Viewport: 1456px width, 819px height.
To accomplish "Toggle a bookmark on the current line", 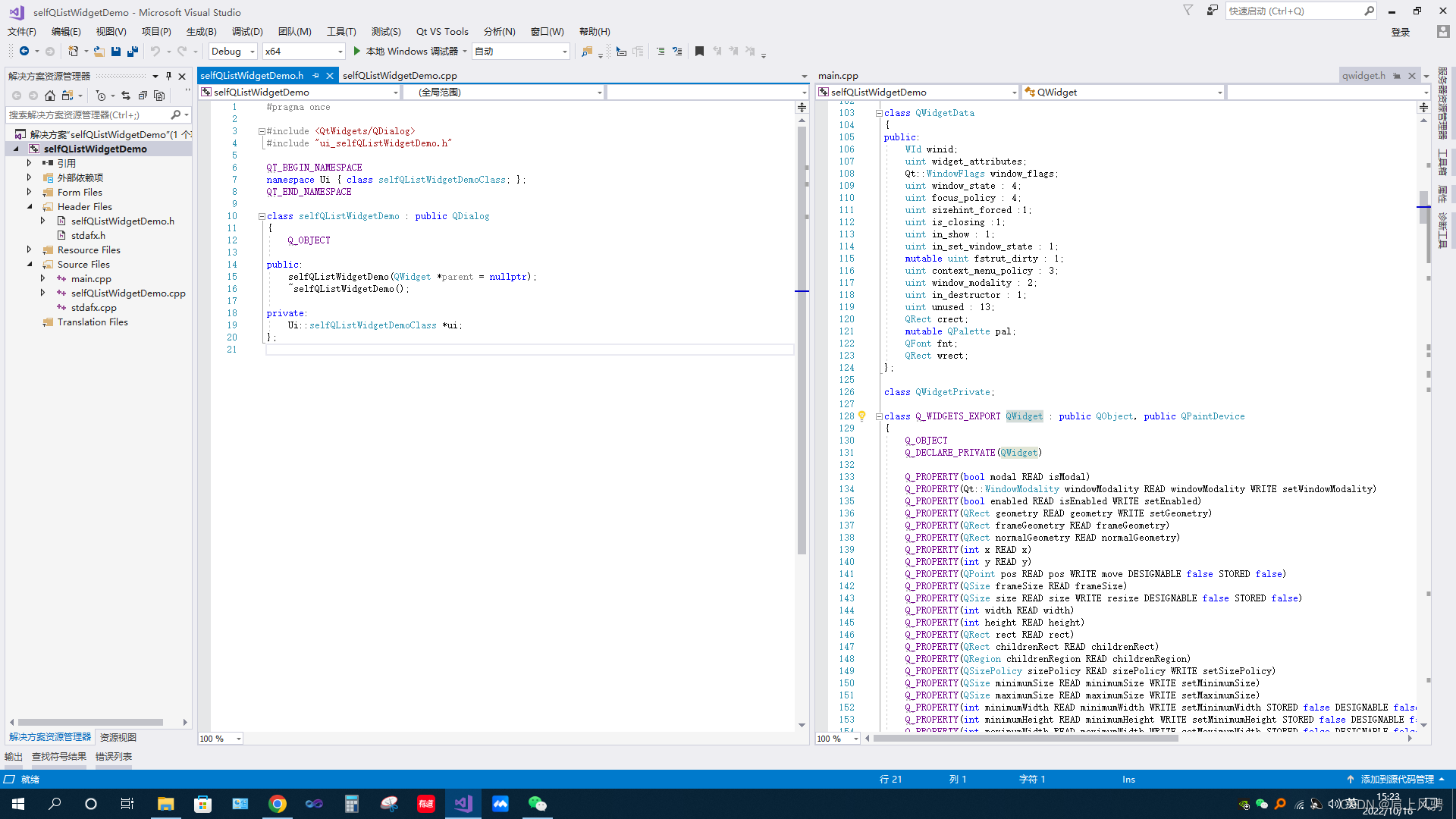I will (x=699, y=51).
